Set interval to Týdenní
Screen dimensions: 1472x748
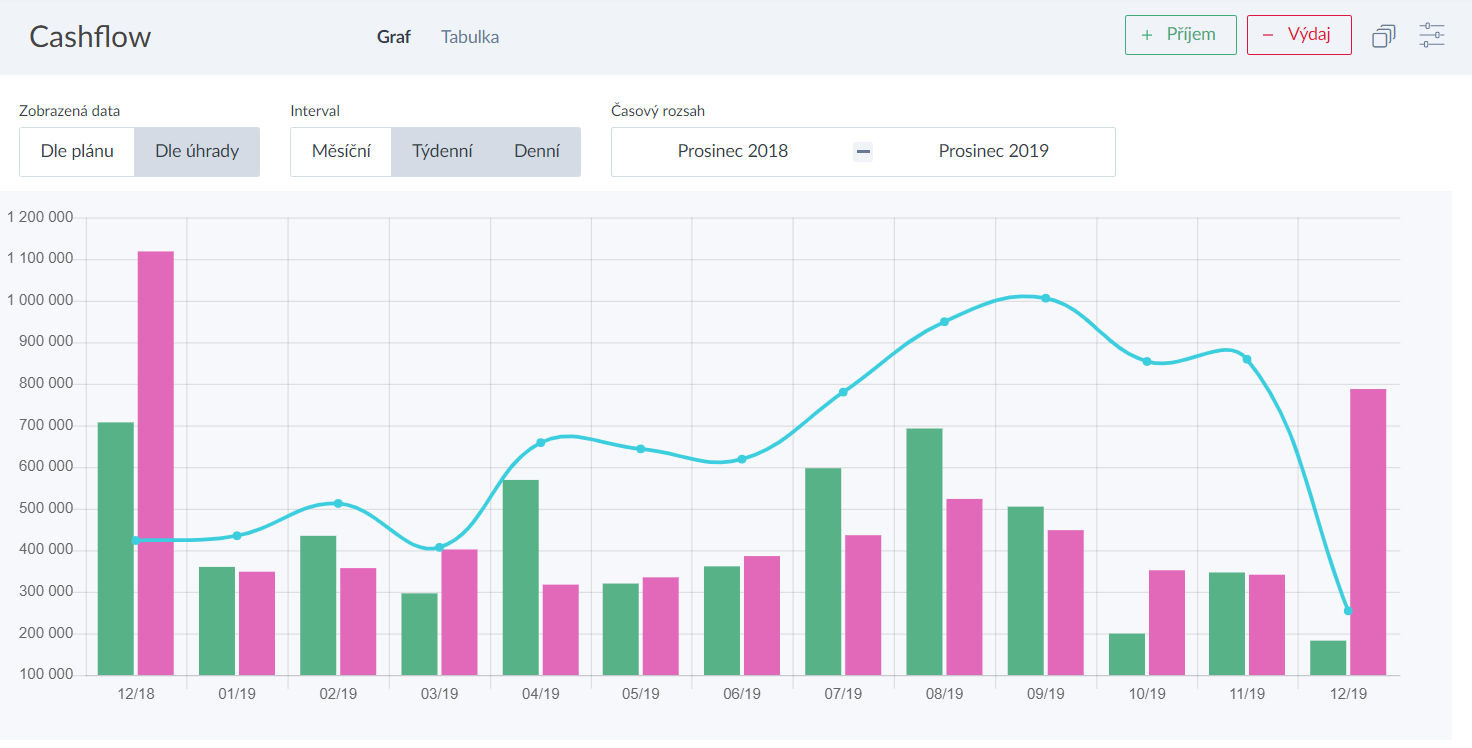[x=442, y=152]
